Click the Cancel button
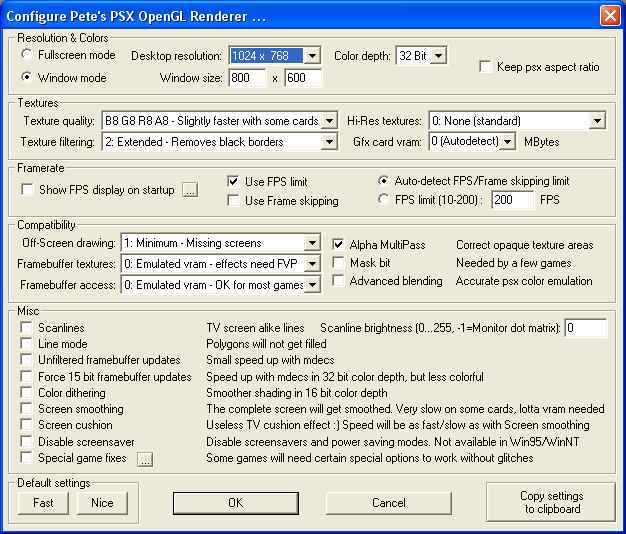Viewport: 626px width, 534px height. 388,503
